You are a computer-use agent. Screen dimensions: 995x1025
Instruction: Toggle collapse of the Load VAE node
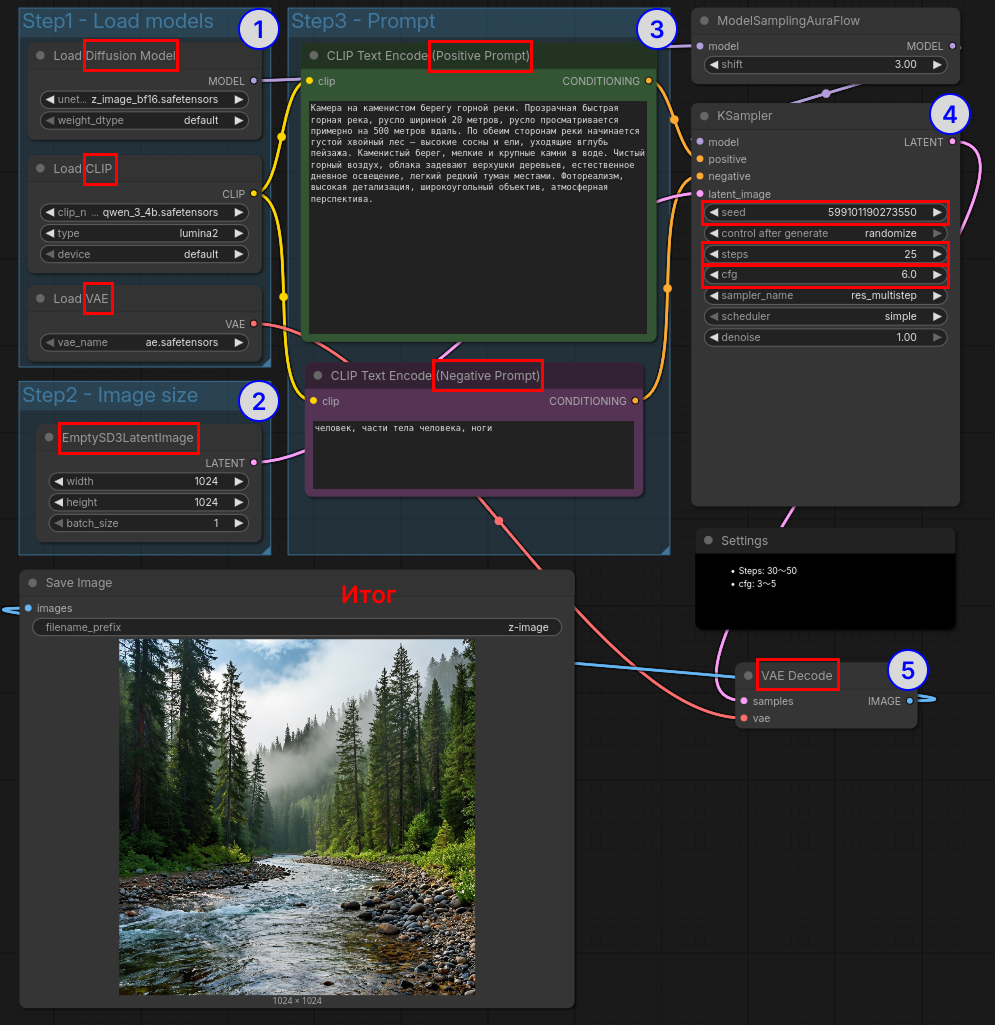[40, 299]
